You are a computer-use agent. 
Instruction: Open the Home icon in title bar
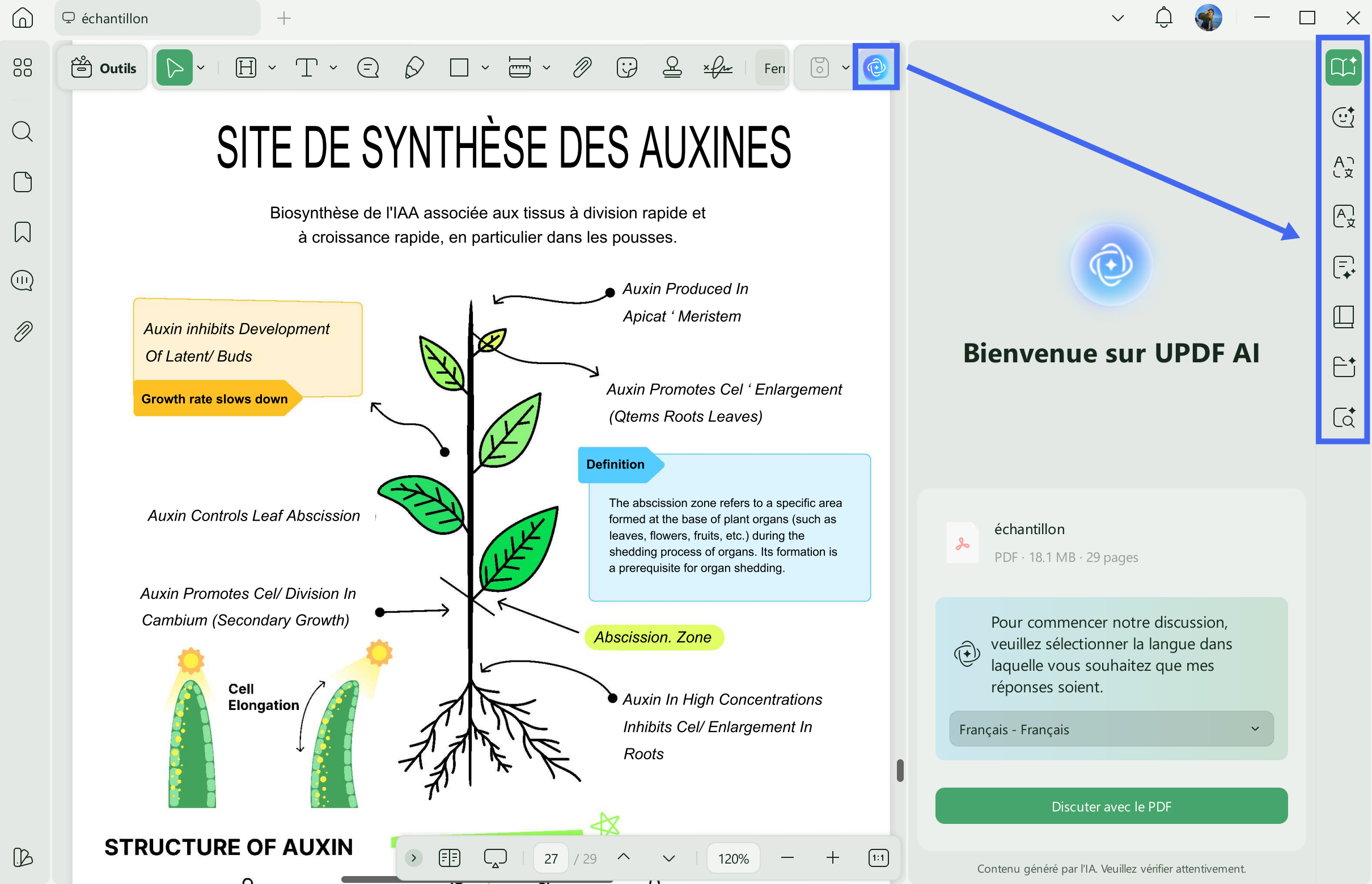tap(22, 18)
